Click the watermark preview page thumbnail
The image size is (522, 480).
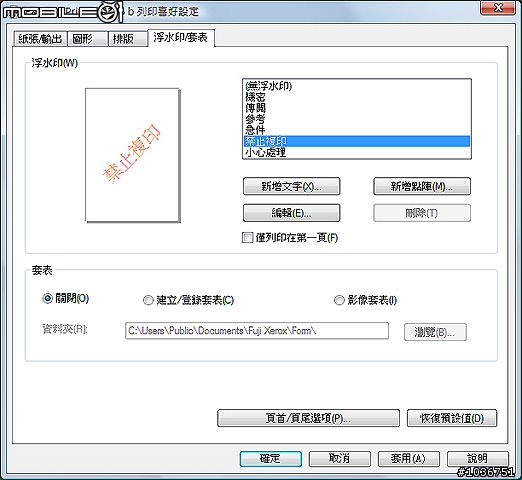[133, 155]
